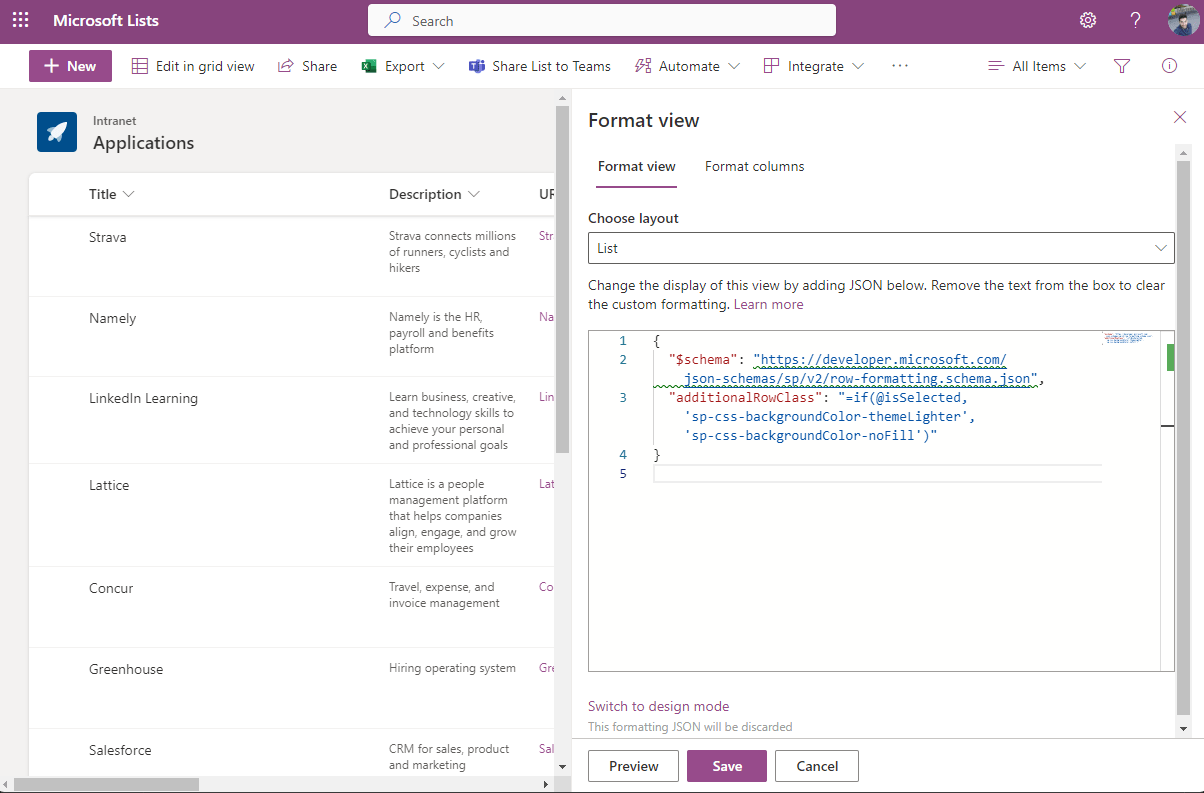Viewport: 1204px width, 793px height.
Task: Click Share List to Teams
Action: click(x=539, y=66)
